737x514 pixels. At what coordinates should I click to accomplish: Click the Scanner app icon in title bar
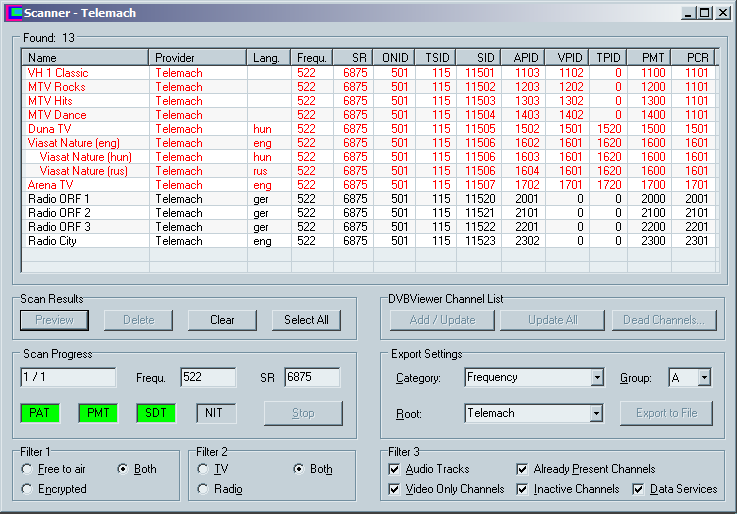click(14, 13)
